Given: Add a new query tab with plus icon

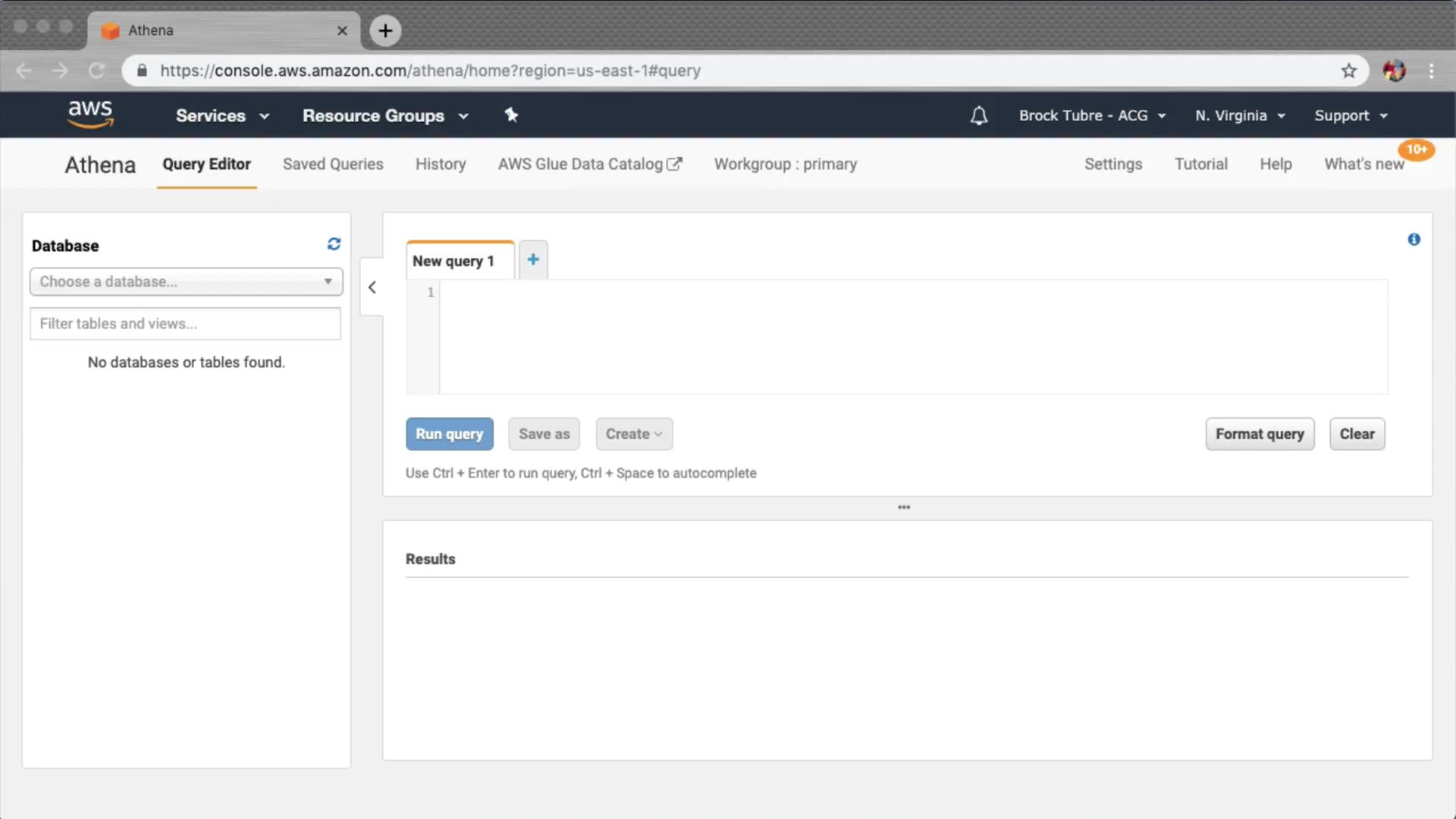Looking at the screenshot, I should [x=533, y=259].
